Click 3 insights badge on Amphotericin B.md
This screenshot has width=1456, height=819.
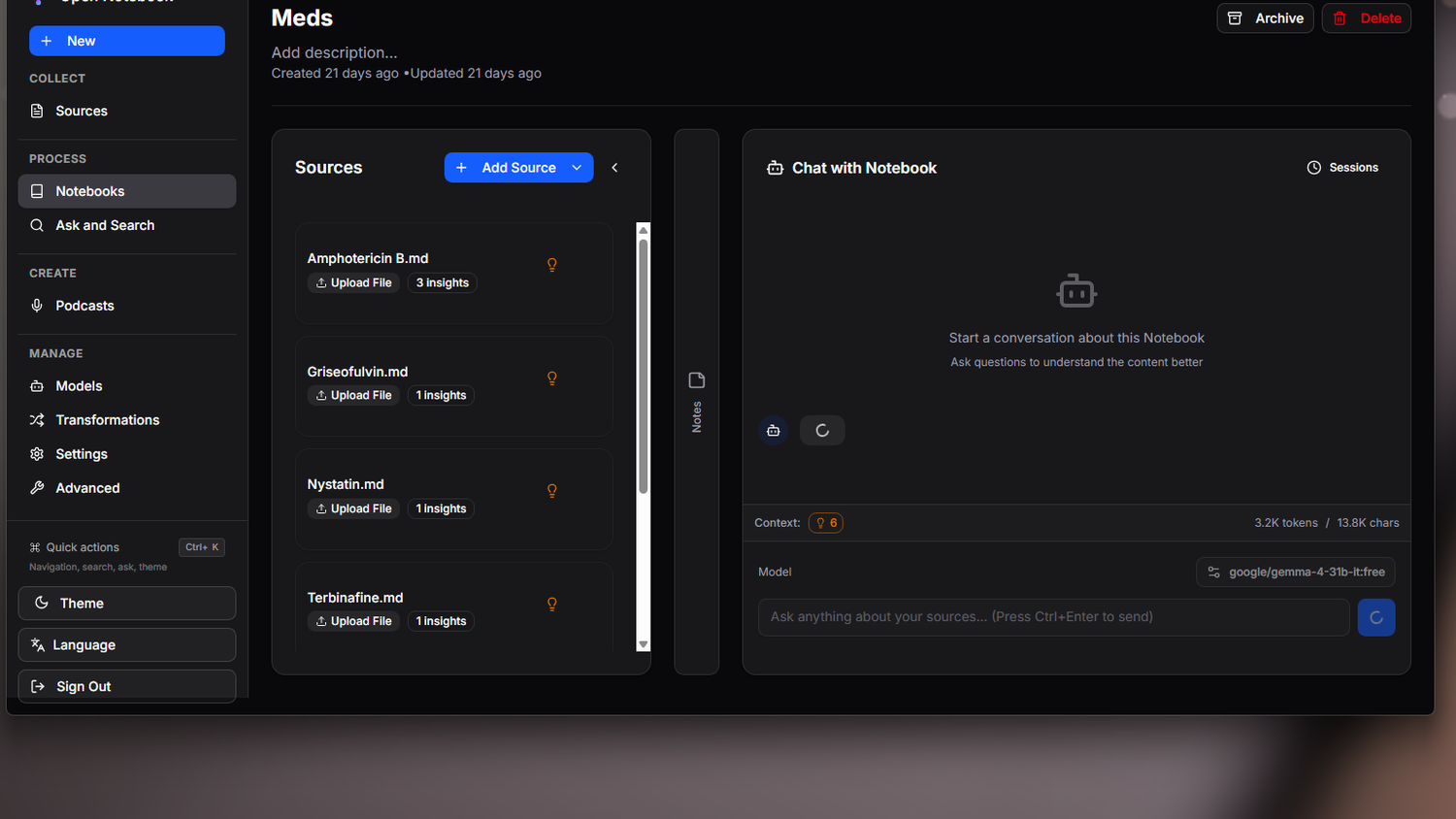[443, 283]
